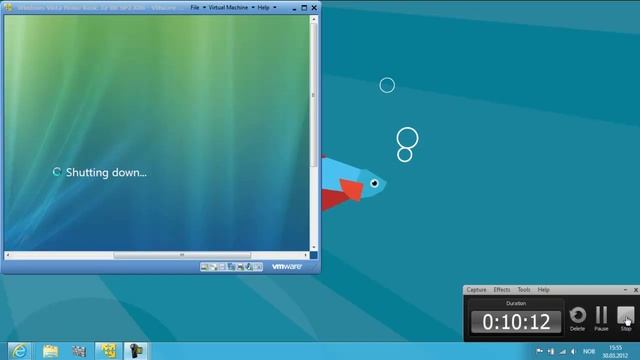Close the recorder window
Image resolution: width=640 pixels, height=360 pixels.
point(636,289)
